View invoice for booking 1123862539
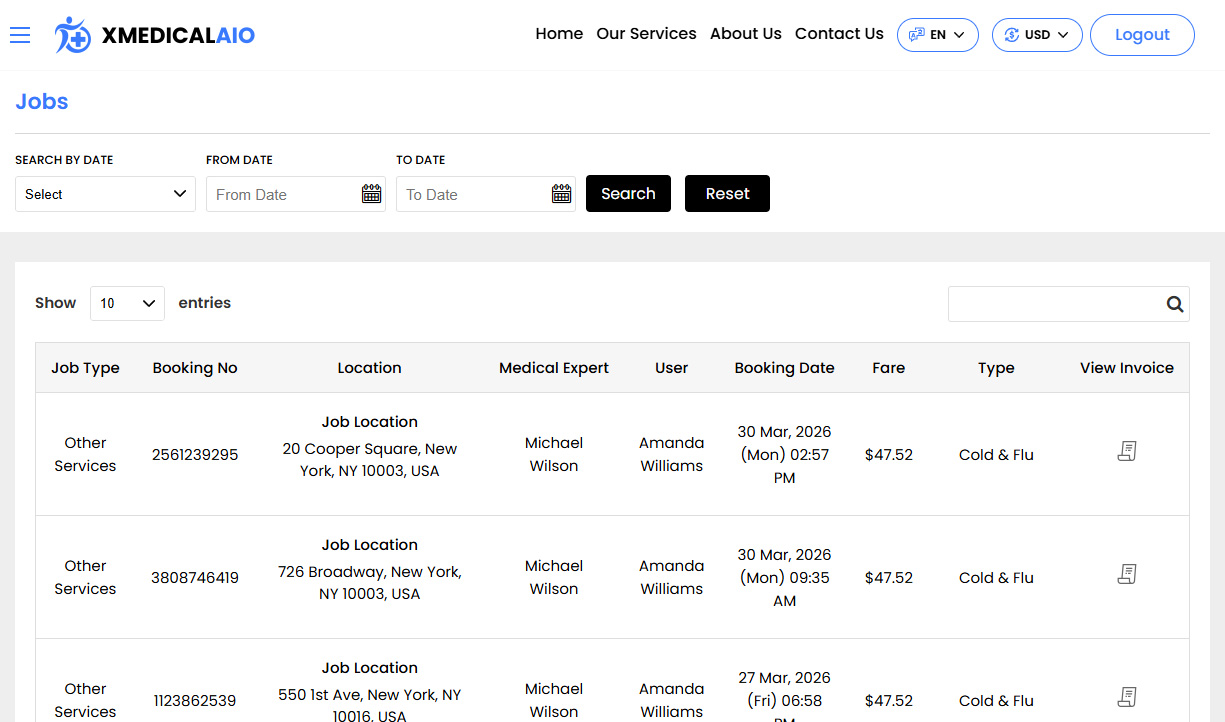The image size is (1225, 722). click(x=1127, y=697)
